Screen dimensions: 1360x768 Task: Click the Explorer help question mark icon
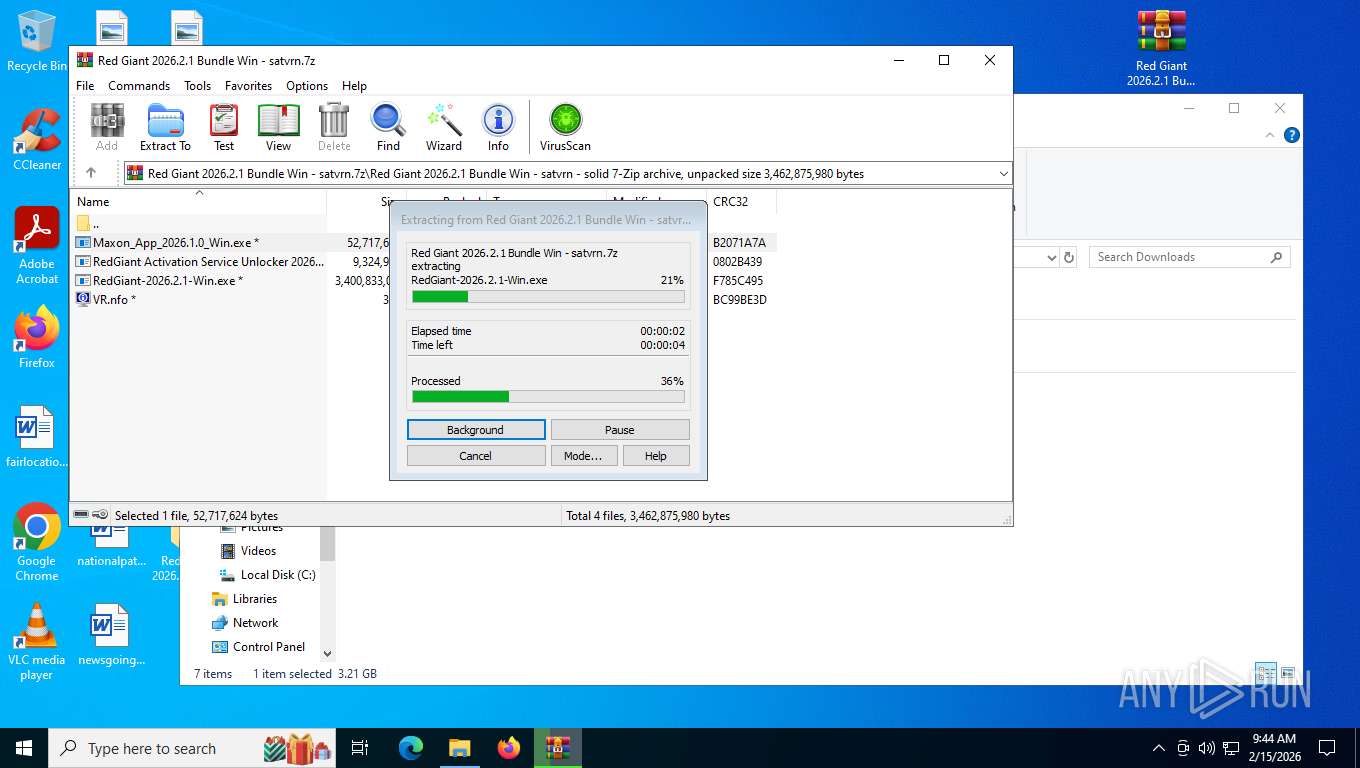coord(1292,135)
